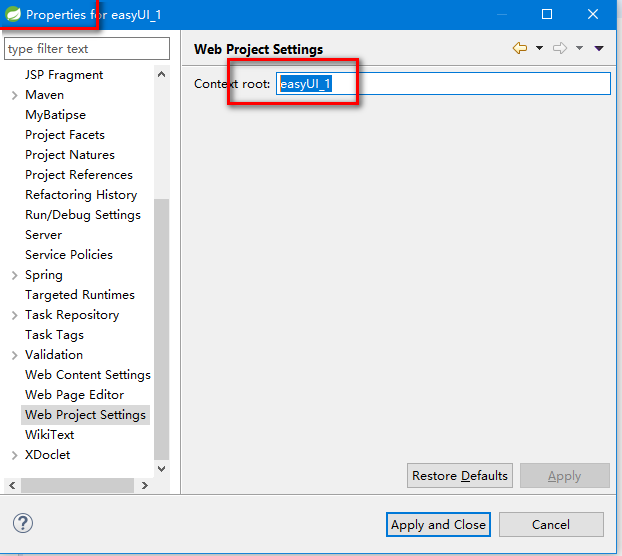The image size is (622, 556).
Task: Open the dialog view menu triangle
Action: pos(599,48)
